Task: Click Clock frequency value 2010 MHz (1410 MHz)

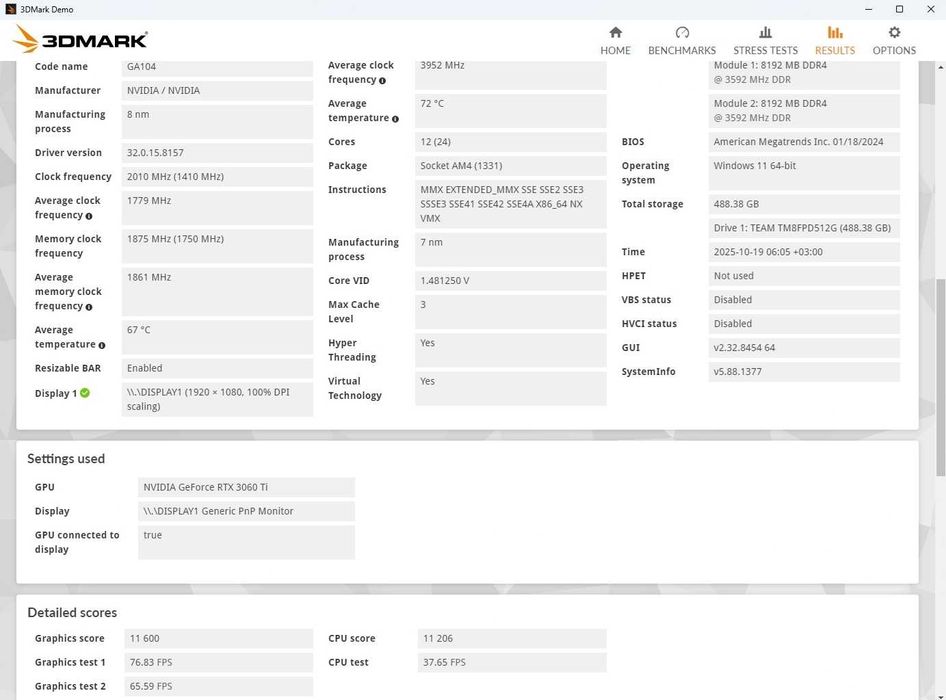Action: click(217, 177)
